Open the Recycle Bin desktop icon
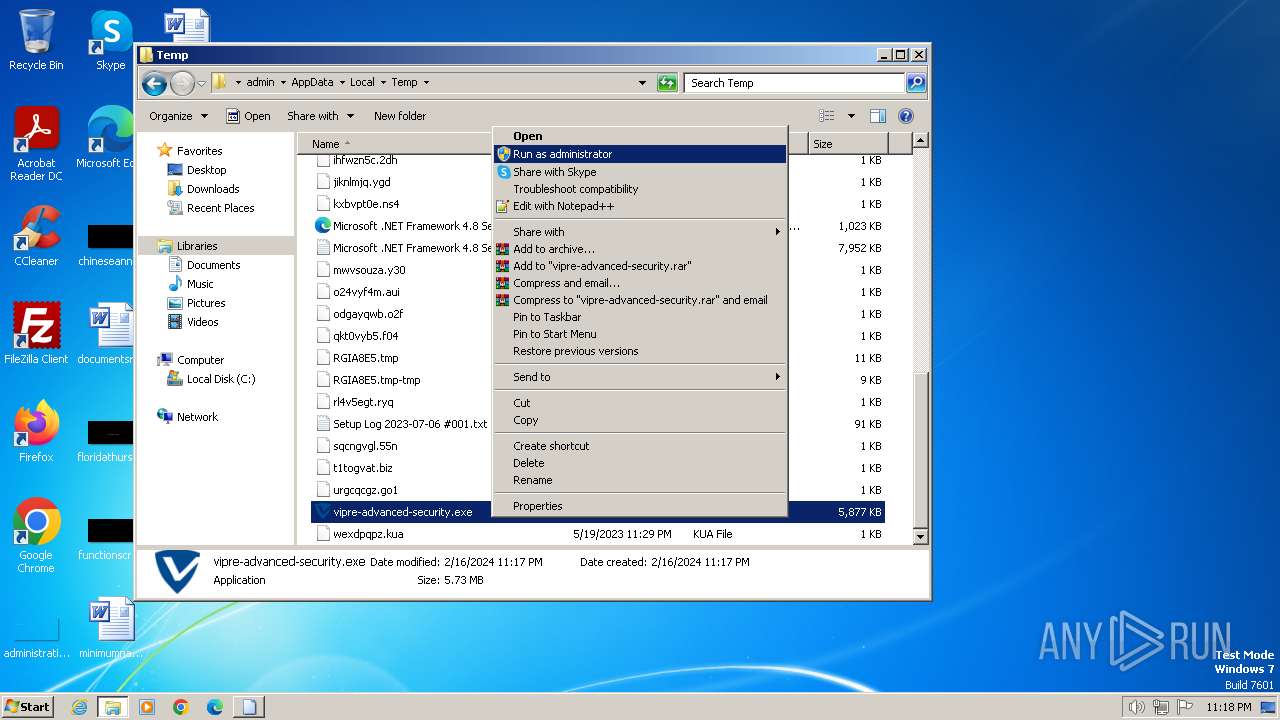Viewport: 1280px width, 720px height. pos(36,40)
